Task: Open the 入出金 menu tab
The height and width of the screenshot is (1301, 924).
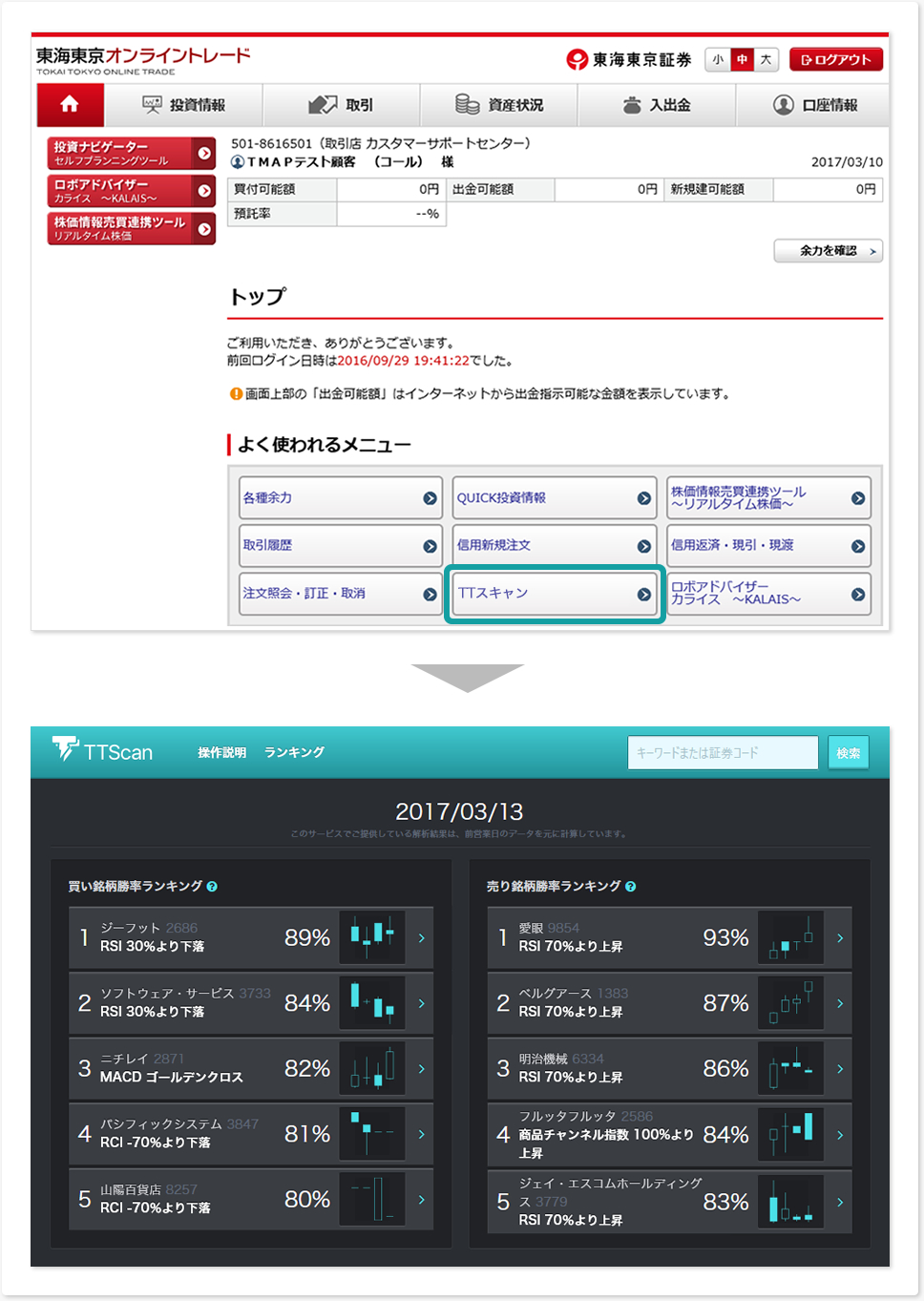Action: pos(657,105)
